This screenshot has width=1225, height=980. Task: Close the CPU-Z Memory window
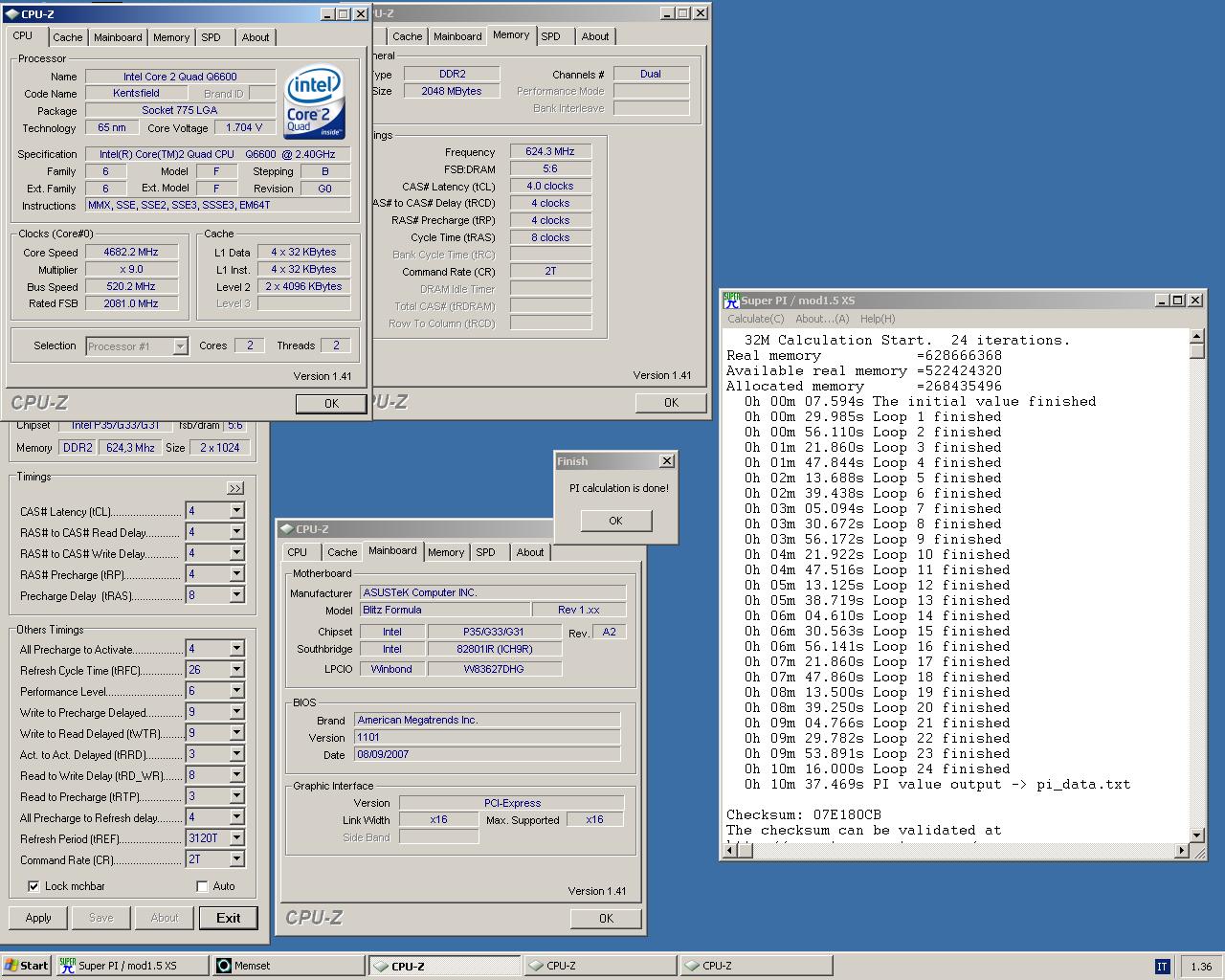coord(702,13)
